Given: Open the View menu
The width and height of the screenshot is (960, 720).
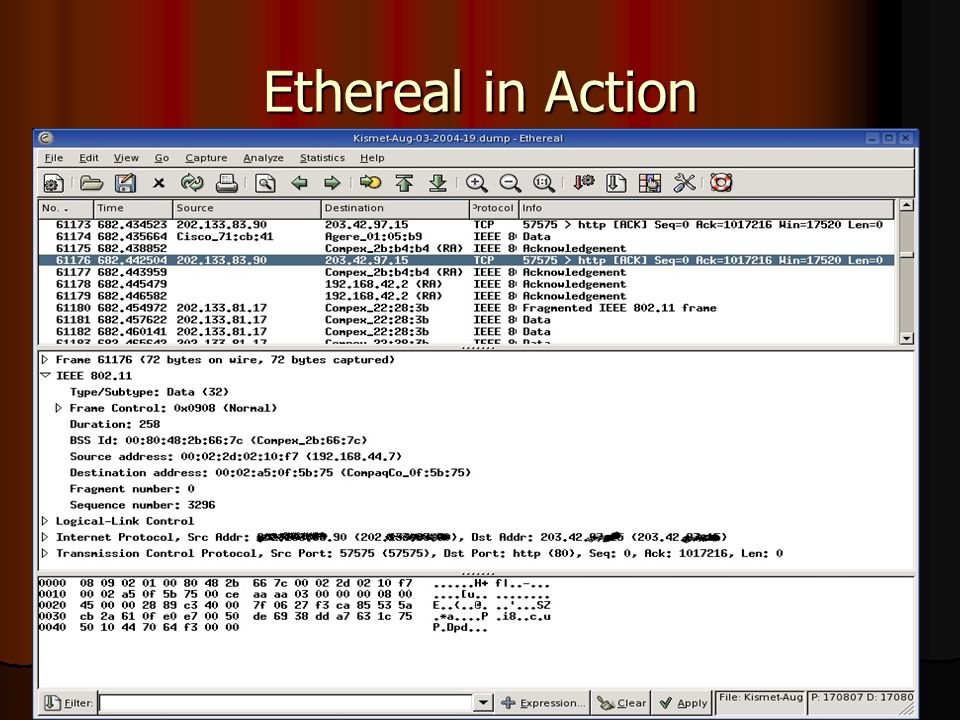Looking at the screenshot, I should (x=126, y=158).
